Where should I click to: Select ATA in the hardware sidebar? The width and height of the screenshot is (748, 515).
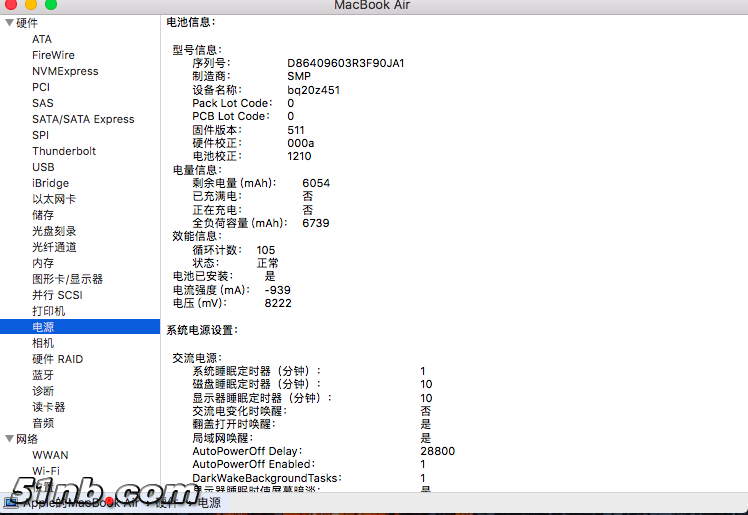point(42,39)
